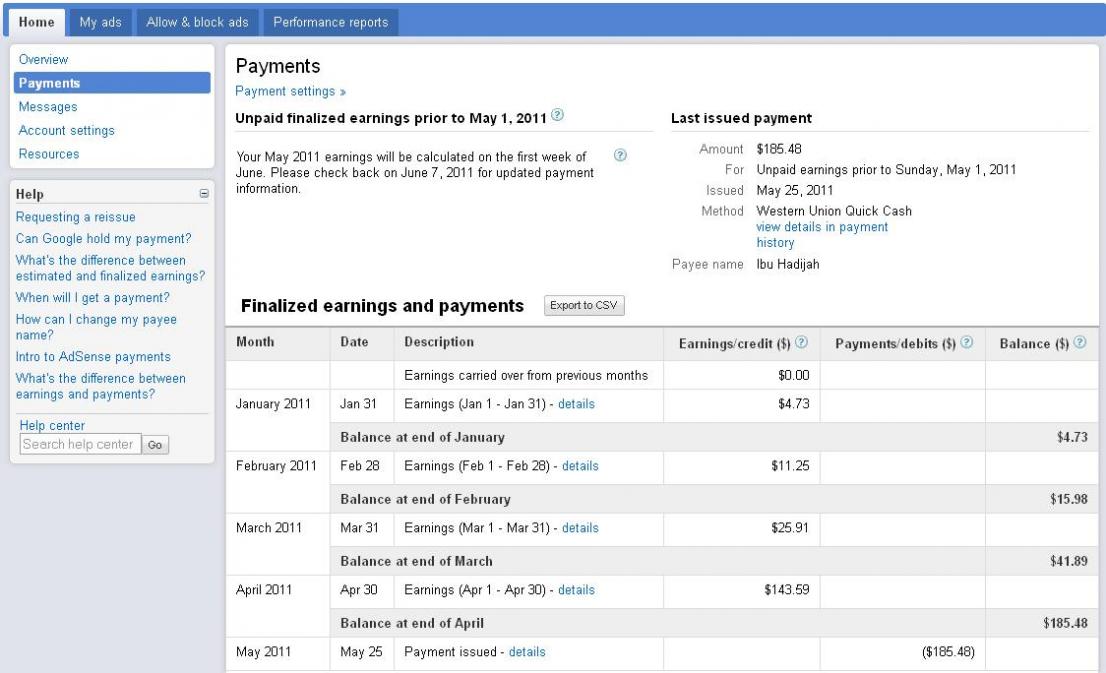Click help icon next to May earnings notice
Image resolution: width=1106 pixels, height=673 pixels.
[621, 156]
